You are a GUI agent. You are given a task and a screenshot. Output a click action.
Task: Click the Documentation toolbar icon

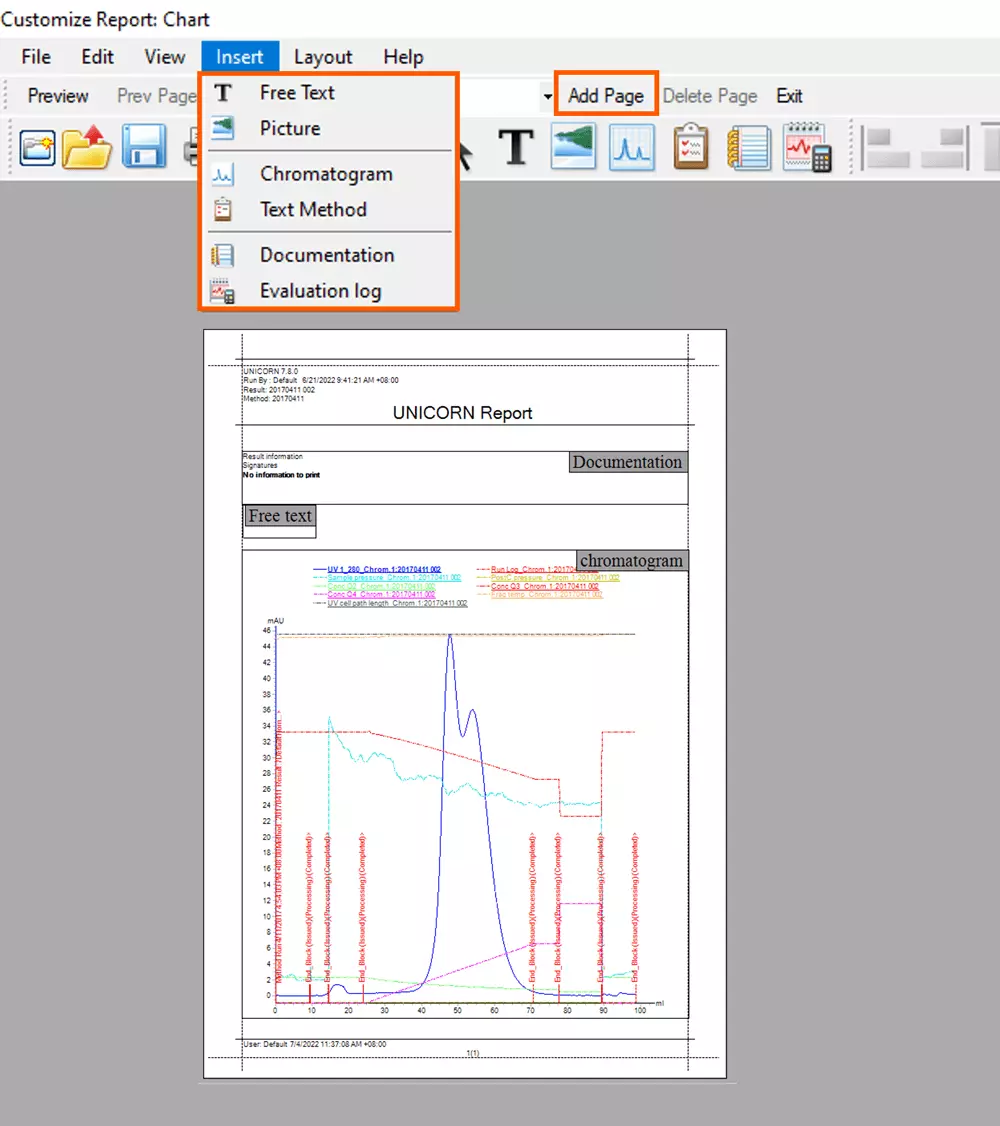pyautogui.click(x=747, y=148)
